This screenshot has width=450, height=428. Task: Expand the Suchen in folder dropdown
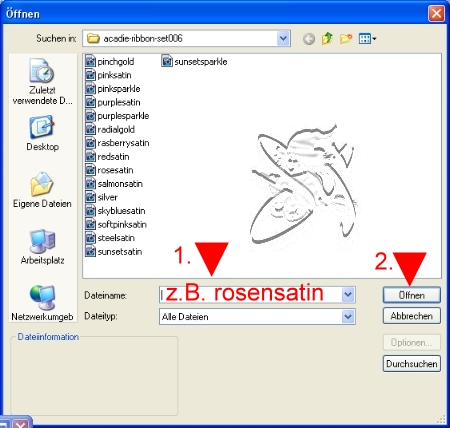pyautogui.click(x=283, y=39)
